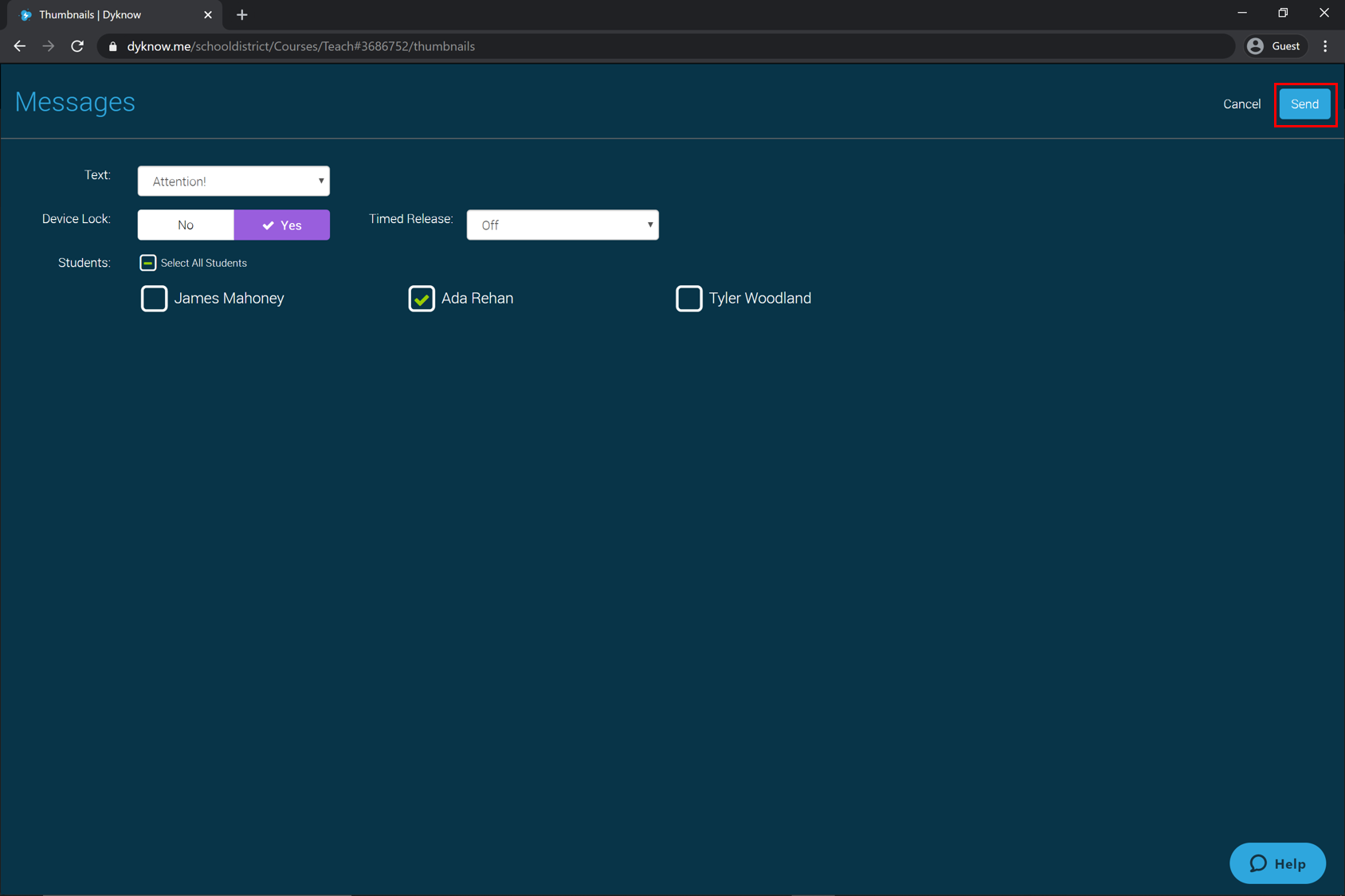Open a new browser tab
The height and width of the screenshot is (896, 1345).
[242, 15]
